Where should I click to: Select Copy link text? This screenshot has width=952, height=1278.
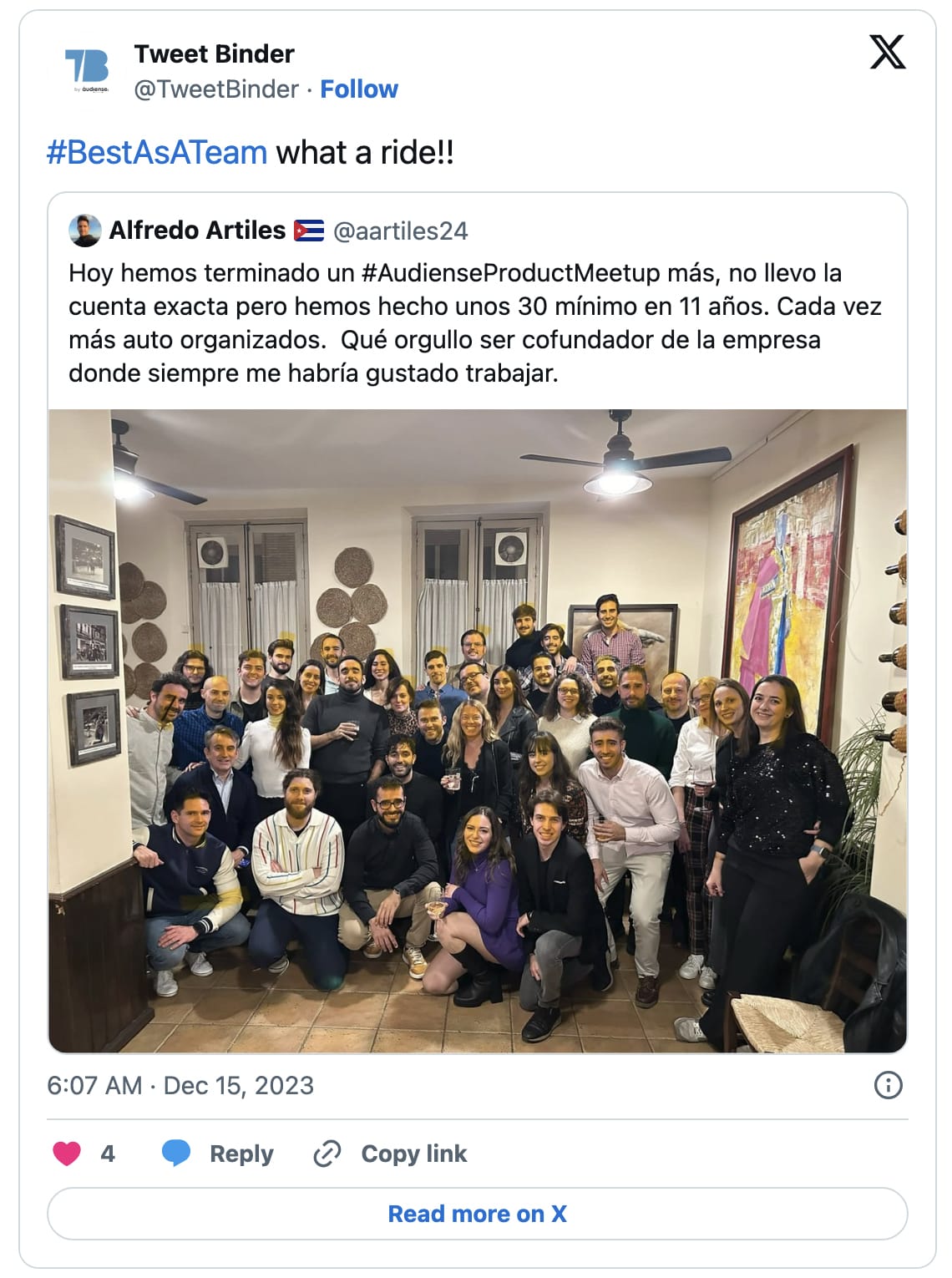coord(414,1154)
